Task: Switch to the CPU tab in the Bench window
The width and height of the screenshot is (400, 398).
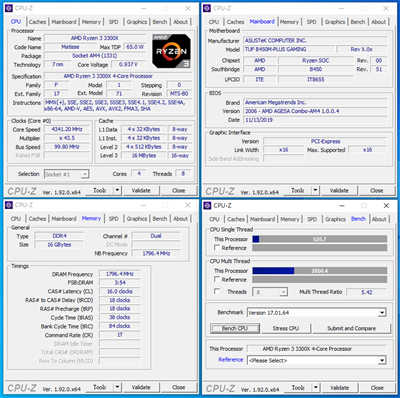Action: click(214, 219)
